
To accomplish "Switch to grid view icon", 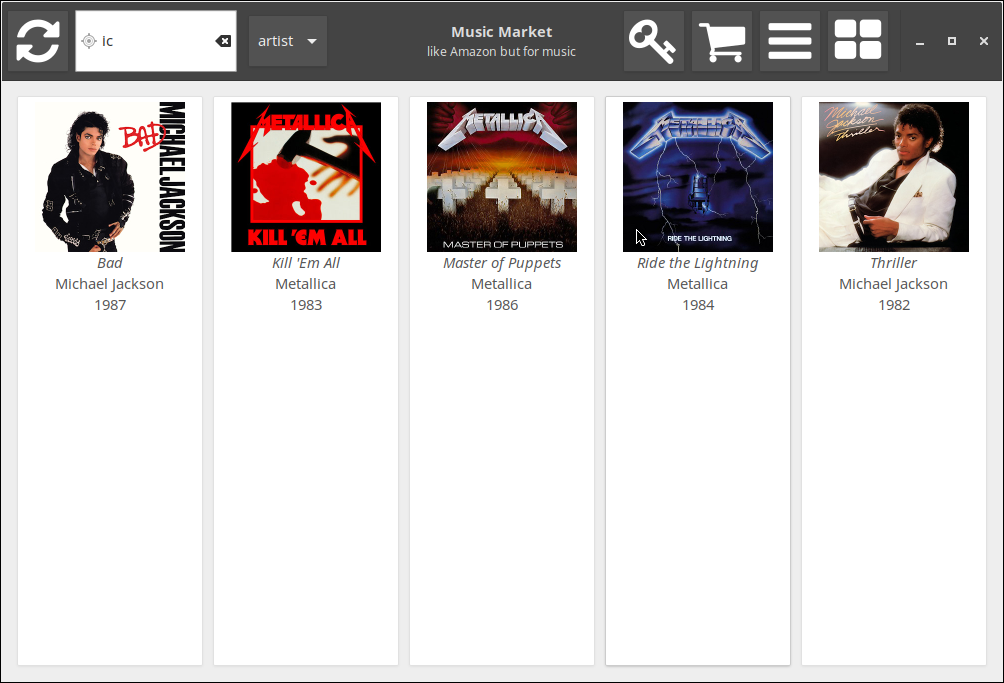I will [857, 41].
